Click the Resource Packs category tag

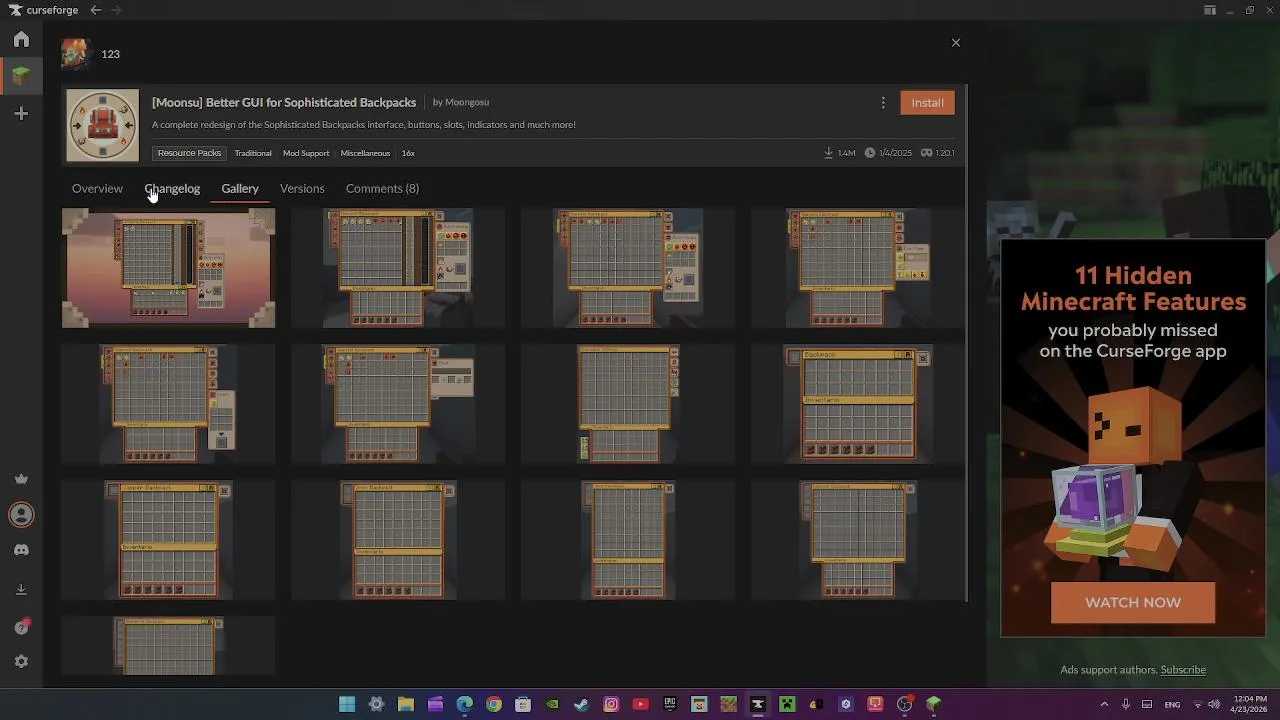click(x=189, y=153)
